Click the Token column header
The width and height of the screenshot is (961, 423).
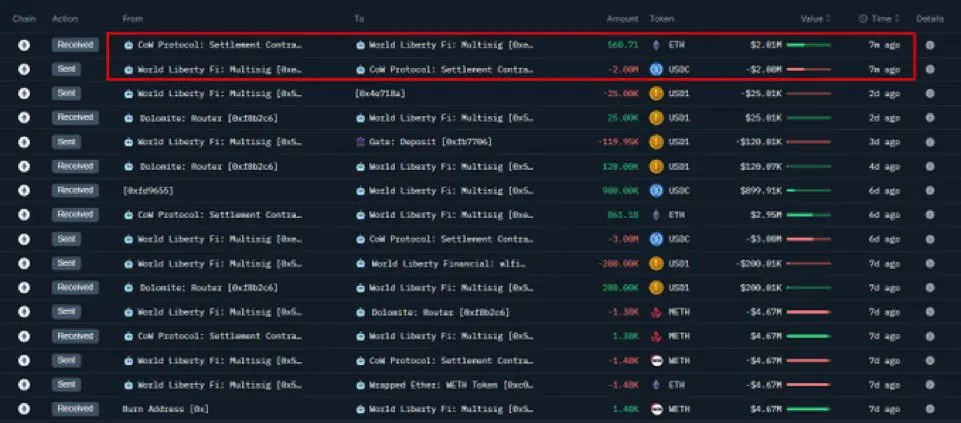coord(662,19)
